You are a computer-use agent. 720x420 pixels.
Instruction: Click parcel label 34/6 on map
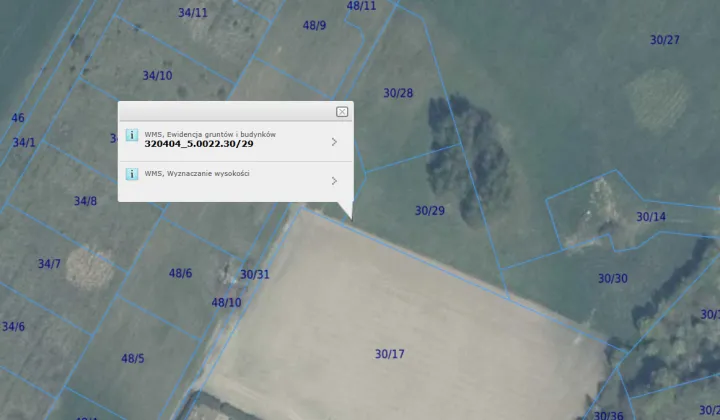point(13,327)
